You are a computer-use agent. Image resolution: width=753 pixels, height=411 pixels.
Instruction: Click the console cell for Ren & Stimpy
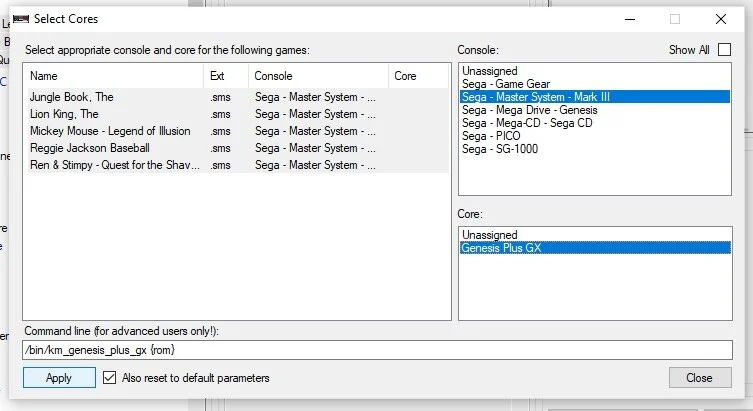(x=316, y=165)
